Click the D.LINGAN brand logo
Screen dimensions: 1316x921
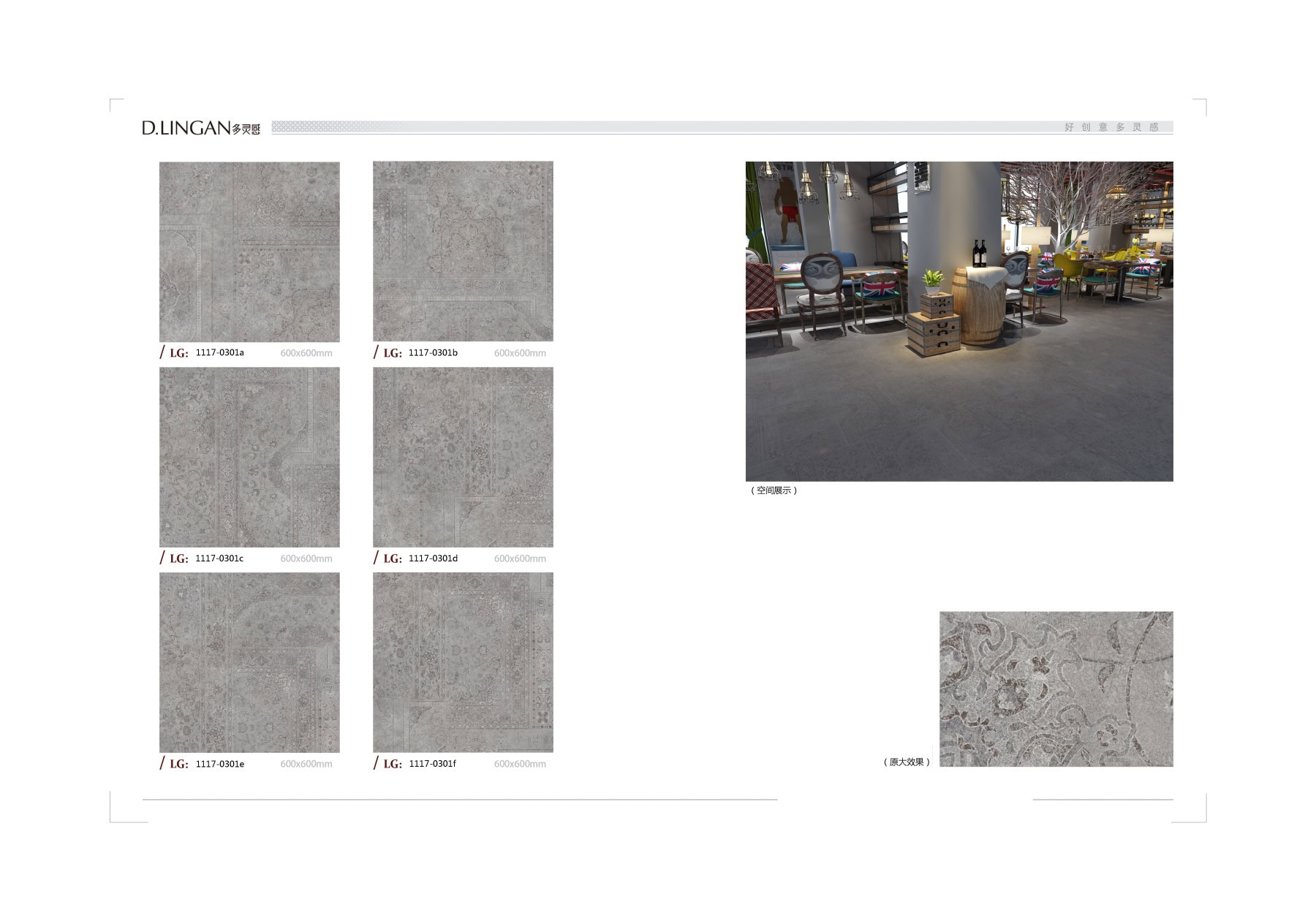click(x=200, y=128)
